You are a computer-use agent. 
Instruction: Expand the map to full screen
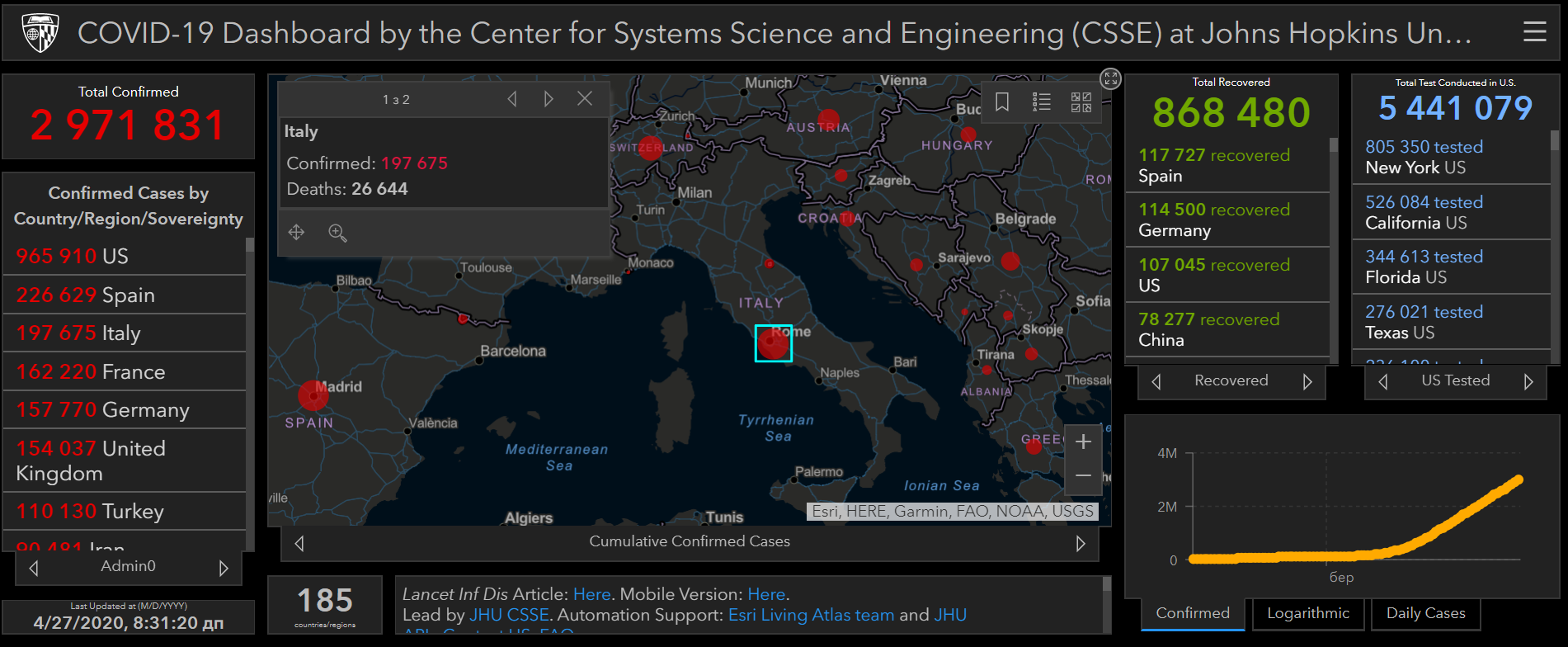click(x=1110, y=78)
